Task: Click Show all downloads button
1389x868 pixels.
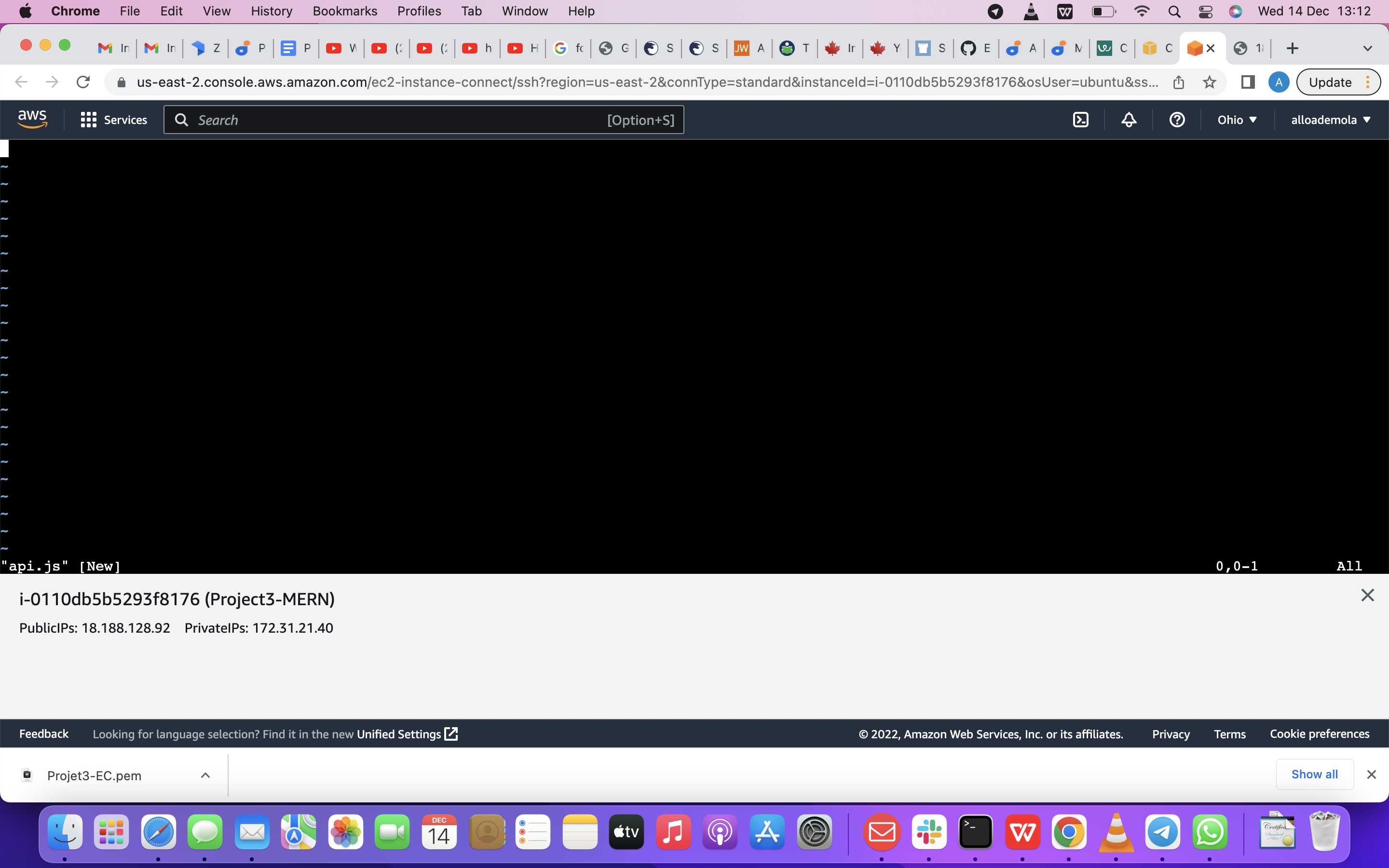Action: (x=1314, y=774)
